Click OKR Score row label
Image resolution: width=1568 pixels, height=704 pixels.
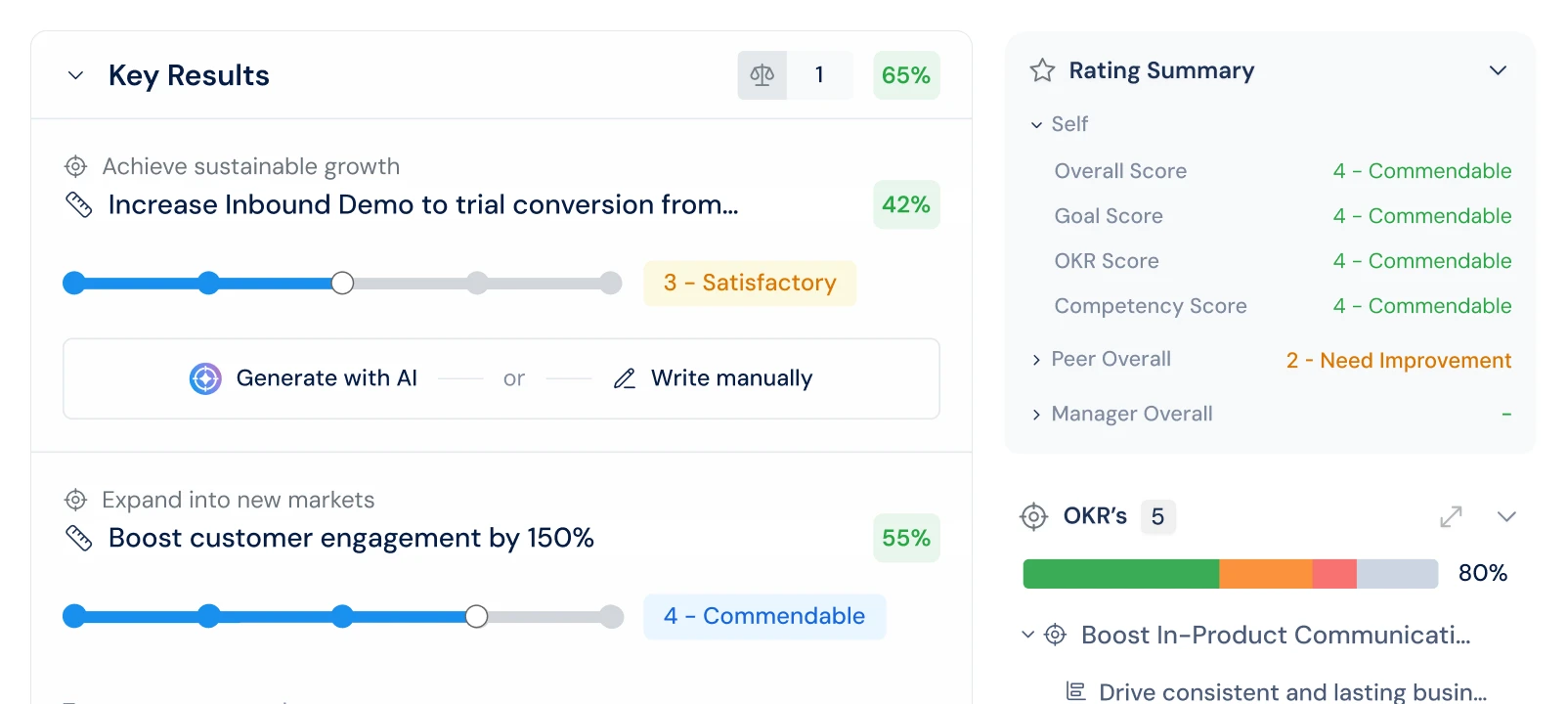[x=1107, y=261]
